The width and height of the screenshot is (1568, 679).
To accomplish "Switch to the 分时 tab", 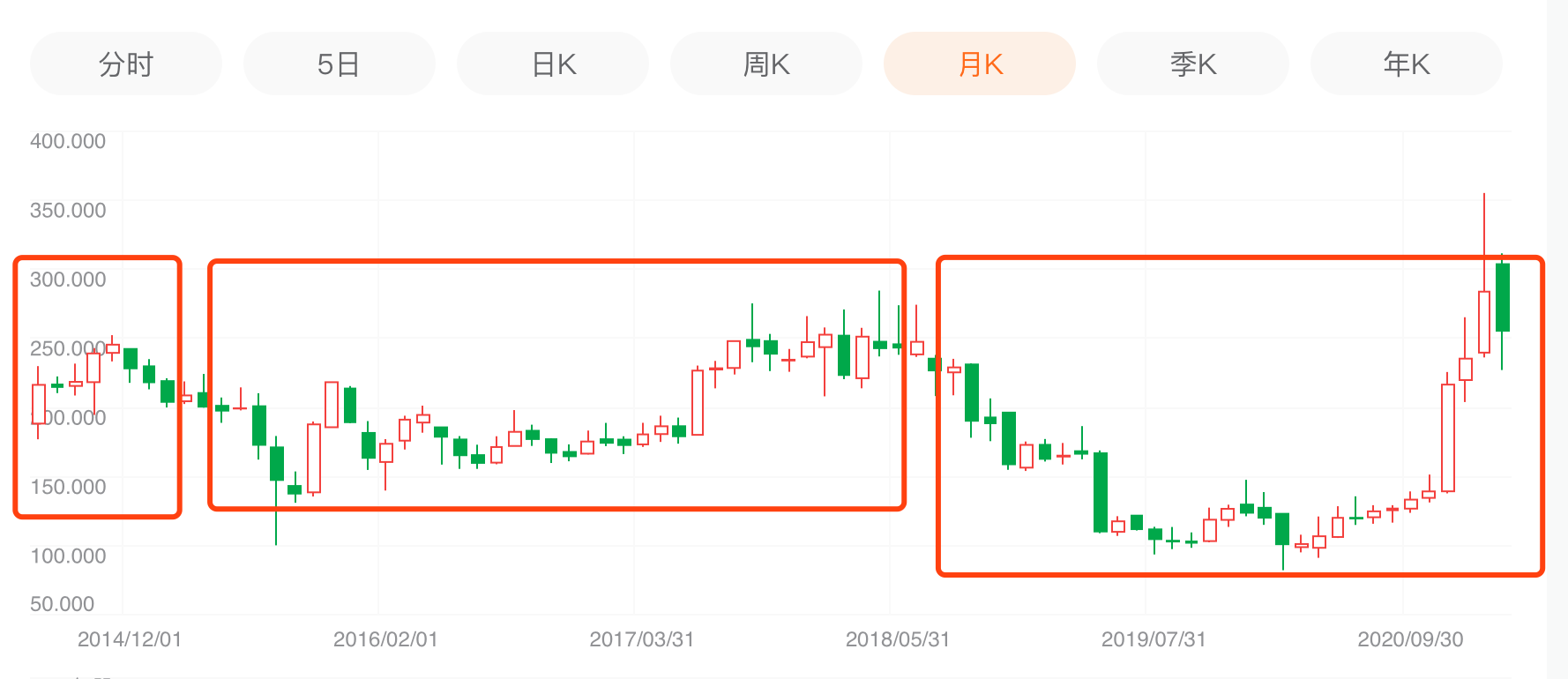I will pos(125,63).
